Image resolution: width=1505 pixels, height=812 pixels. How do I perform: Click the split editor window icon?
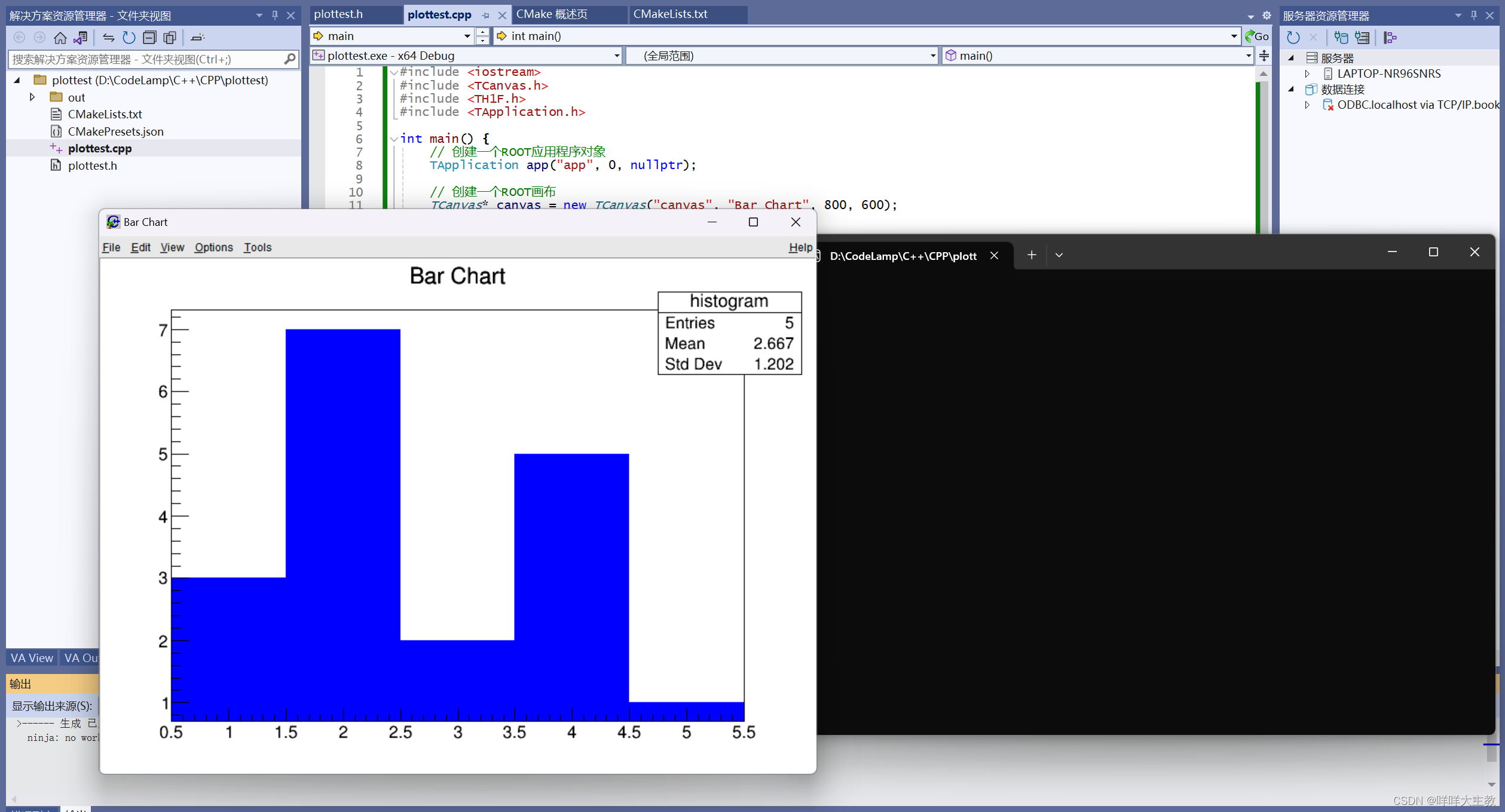tap(1264, 56)
